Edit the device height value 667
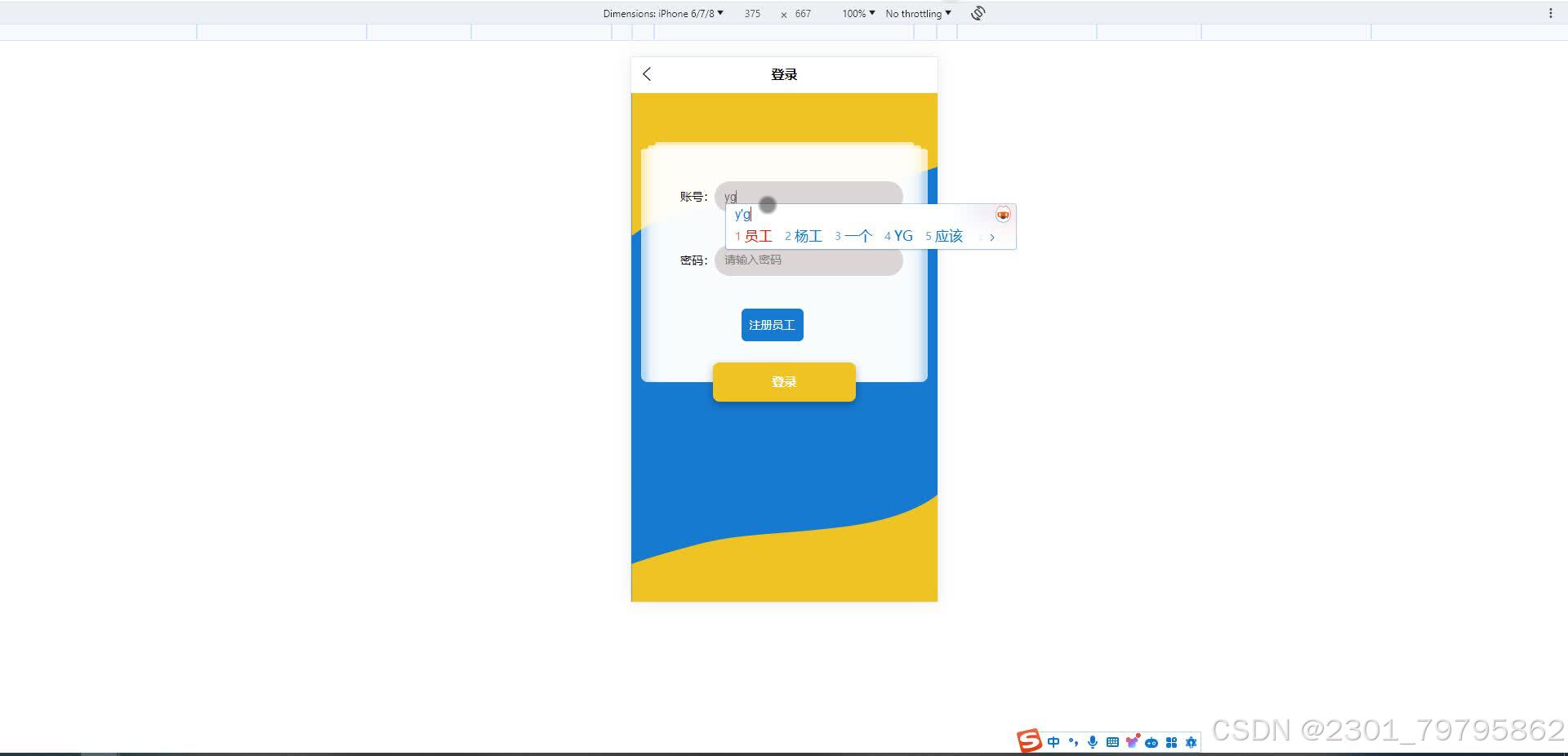This screenshot has height=756, width=1568. click(x=803, y=14)
